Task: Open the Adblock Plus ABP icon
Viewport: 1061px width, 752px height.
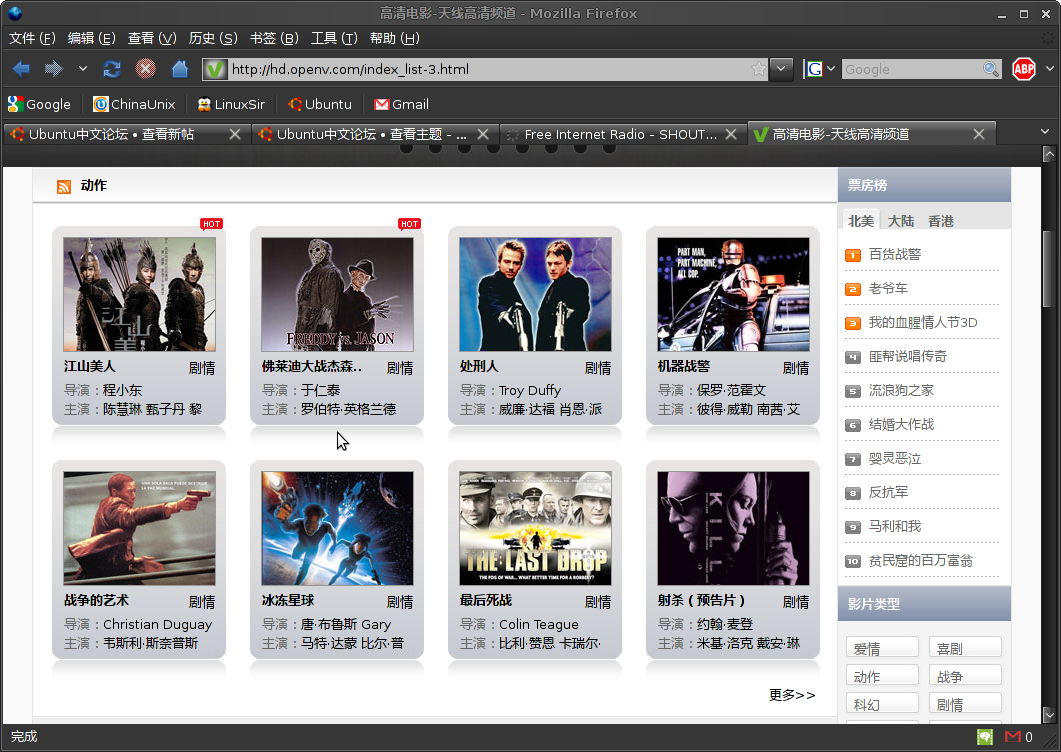Action: point(1024,68)
